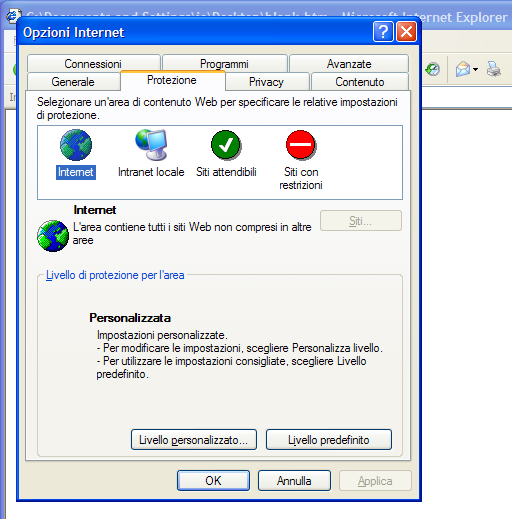This screenshot has width=512, height=519.
Task: Select the Siti con restrizioni red icon
Action: click(301, 145)
